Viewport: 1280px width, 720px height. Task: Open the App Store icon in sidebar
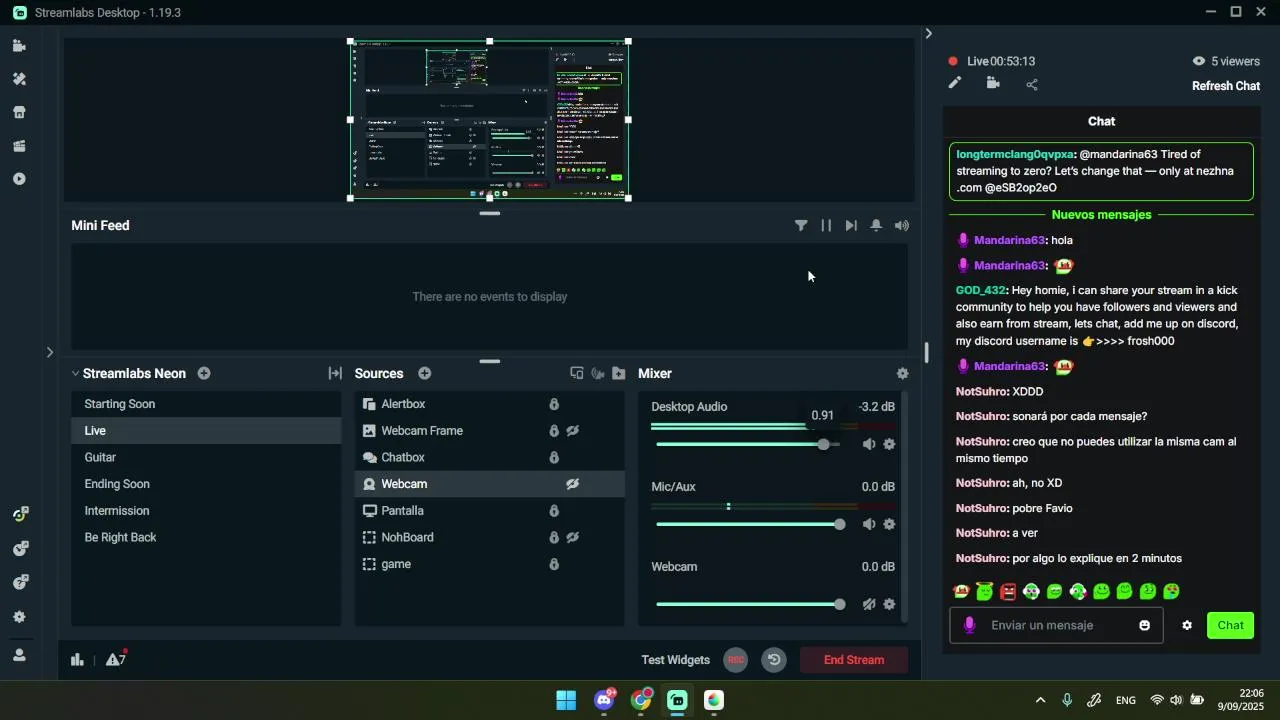tap(19, 112)
